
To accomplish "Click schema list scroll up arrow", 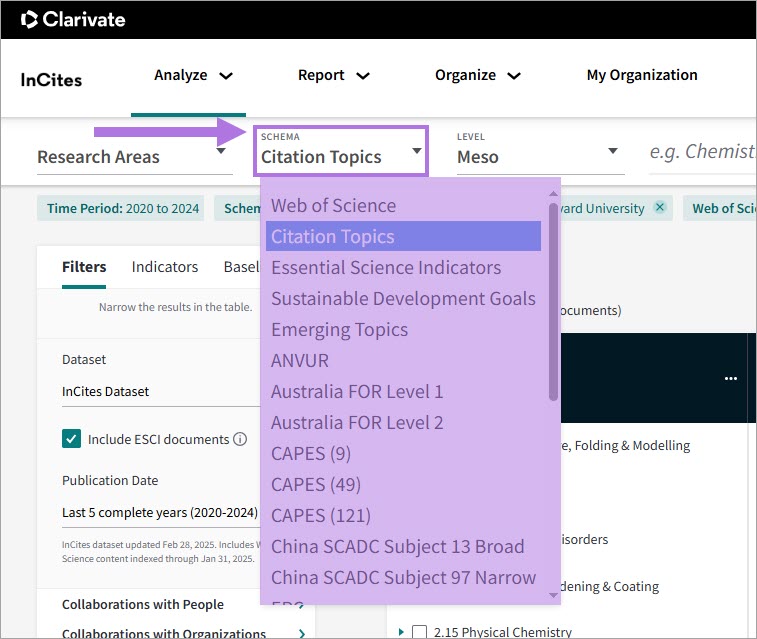I will tap(553, 194).
